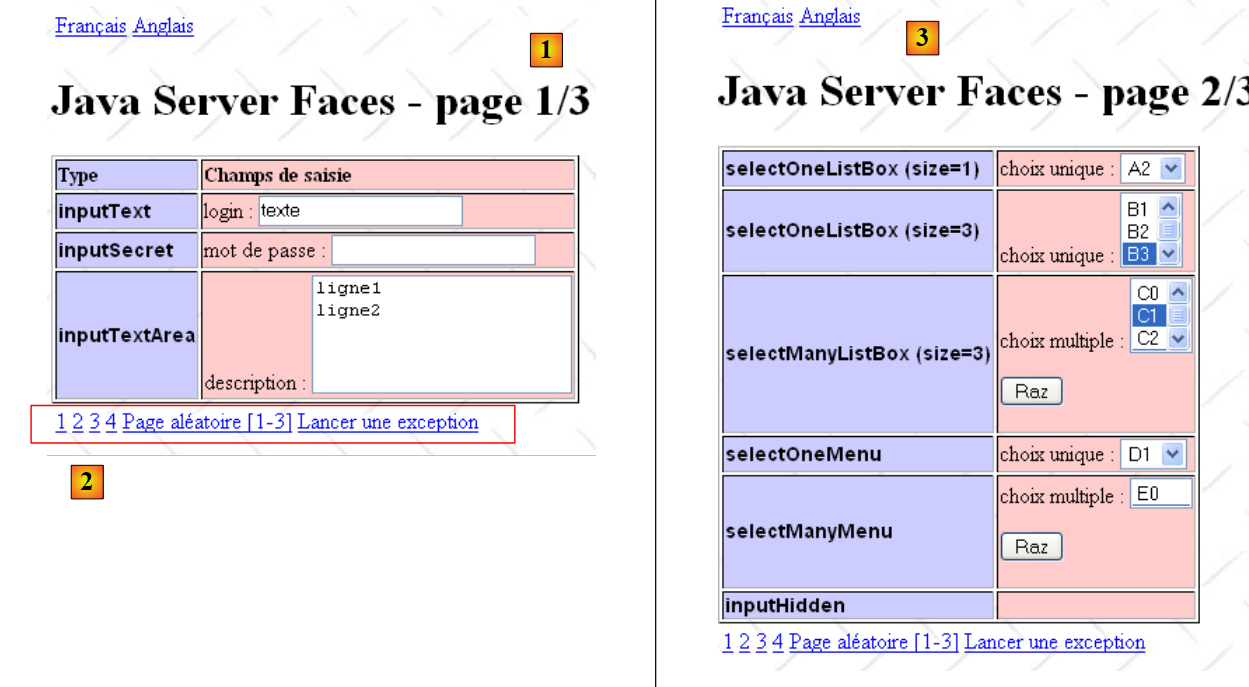This screenshot has width=1249, height=687.
Task: Click in the description text area
Action: point(441,335)
